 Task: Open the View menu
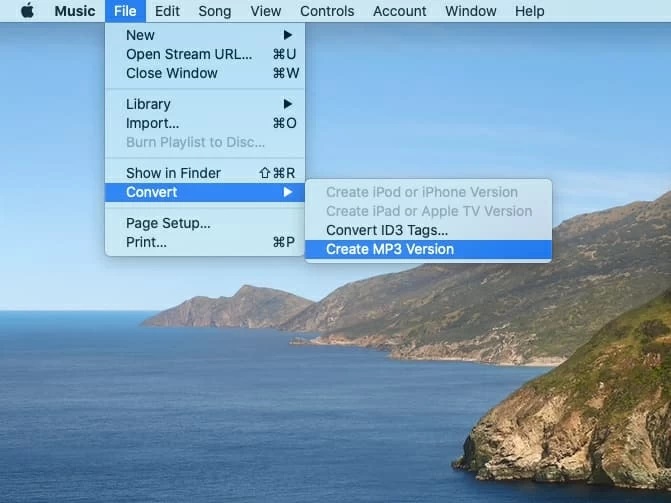[265, 11]
